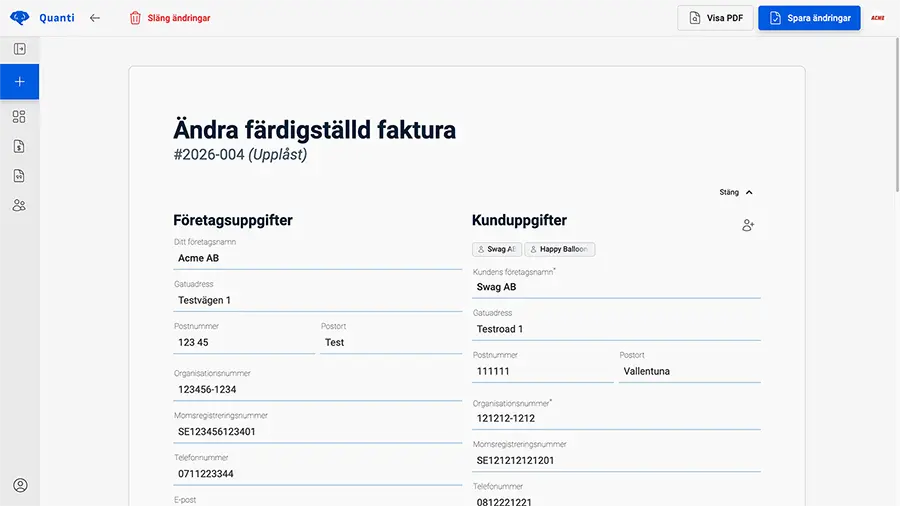Edit customer Postort Vallentuna
The width and height of the screenshot is (900, 506).
(x=690, y=371)
